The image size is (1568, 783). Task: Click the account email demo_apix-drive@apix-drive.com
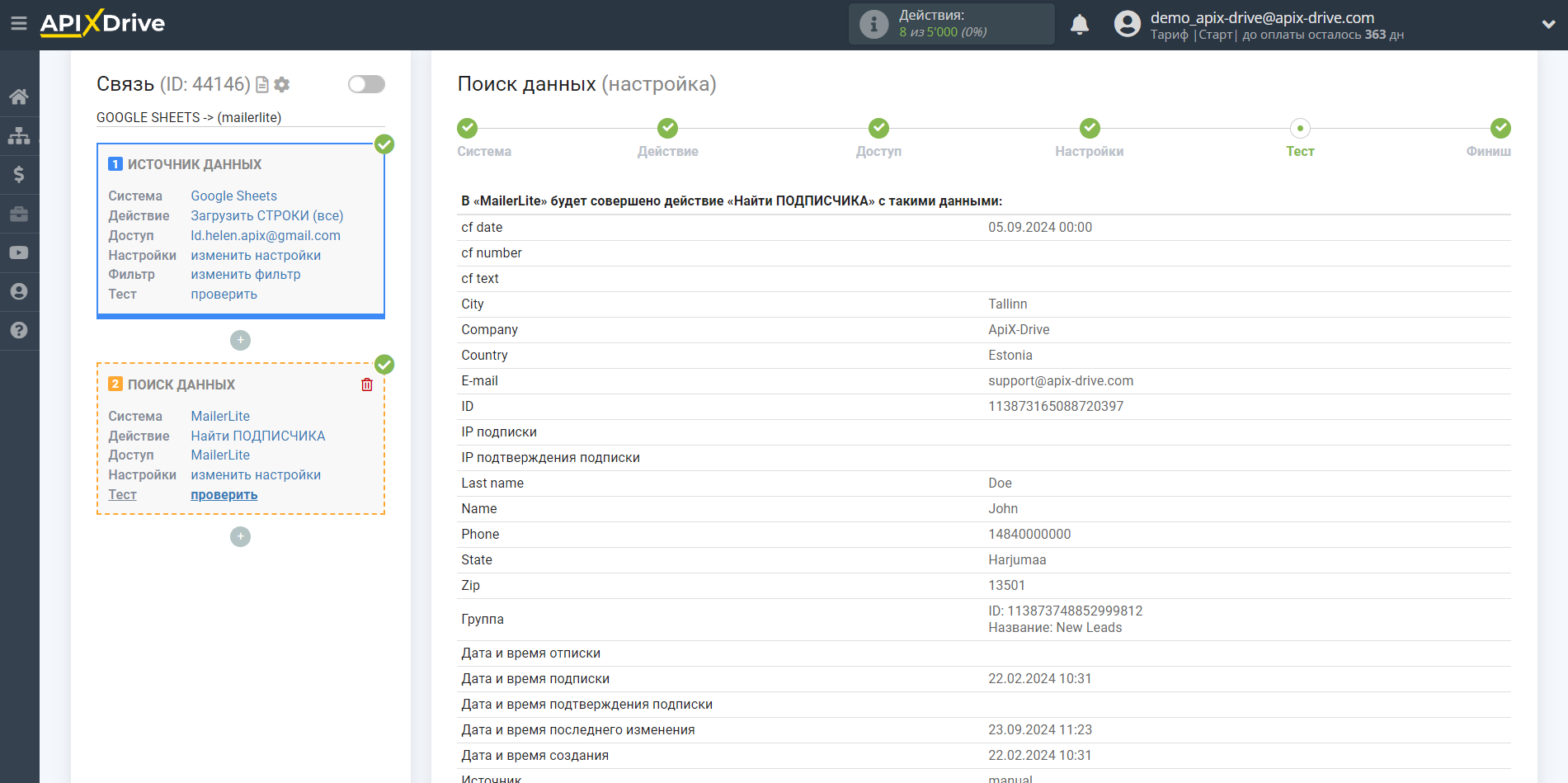coord(1262,17)
